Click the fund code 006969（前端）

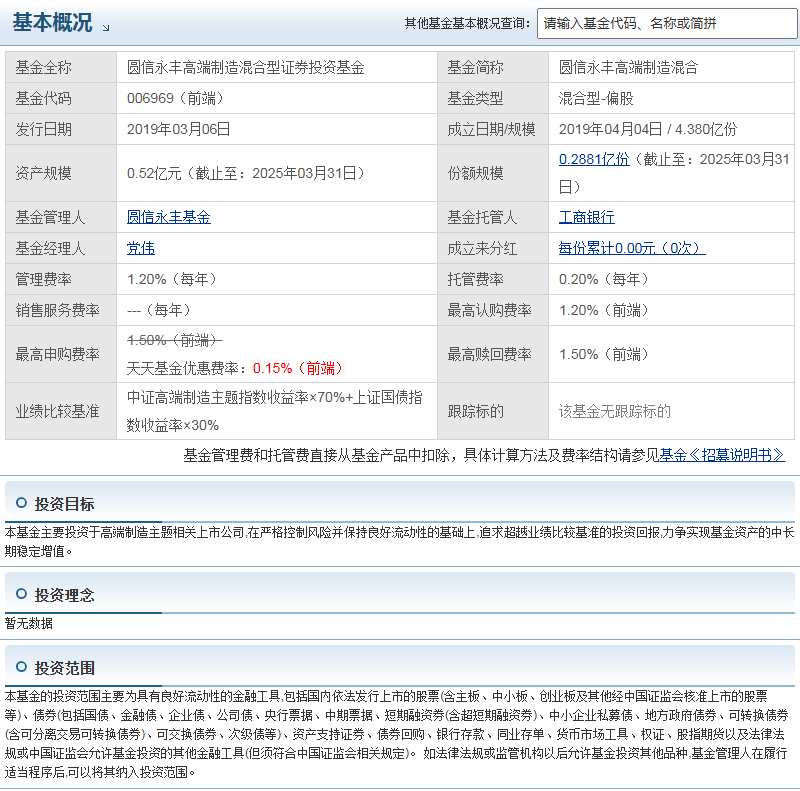[175, 98]
